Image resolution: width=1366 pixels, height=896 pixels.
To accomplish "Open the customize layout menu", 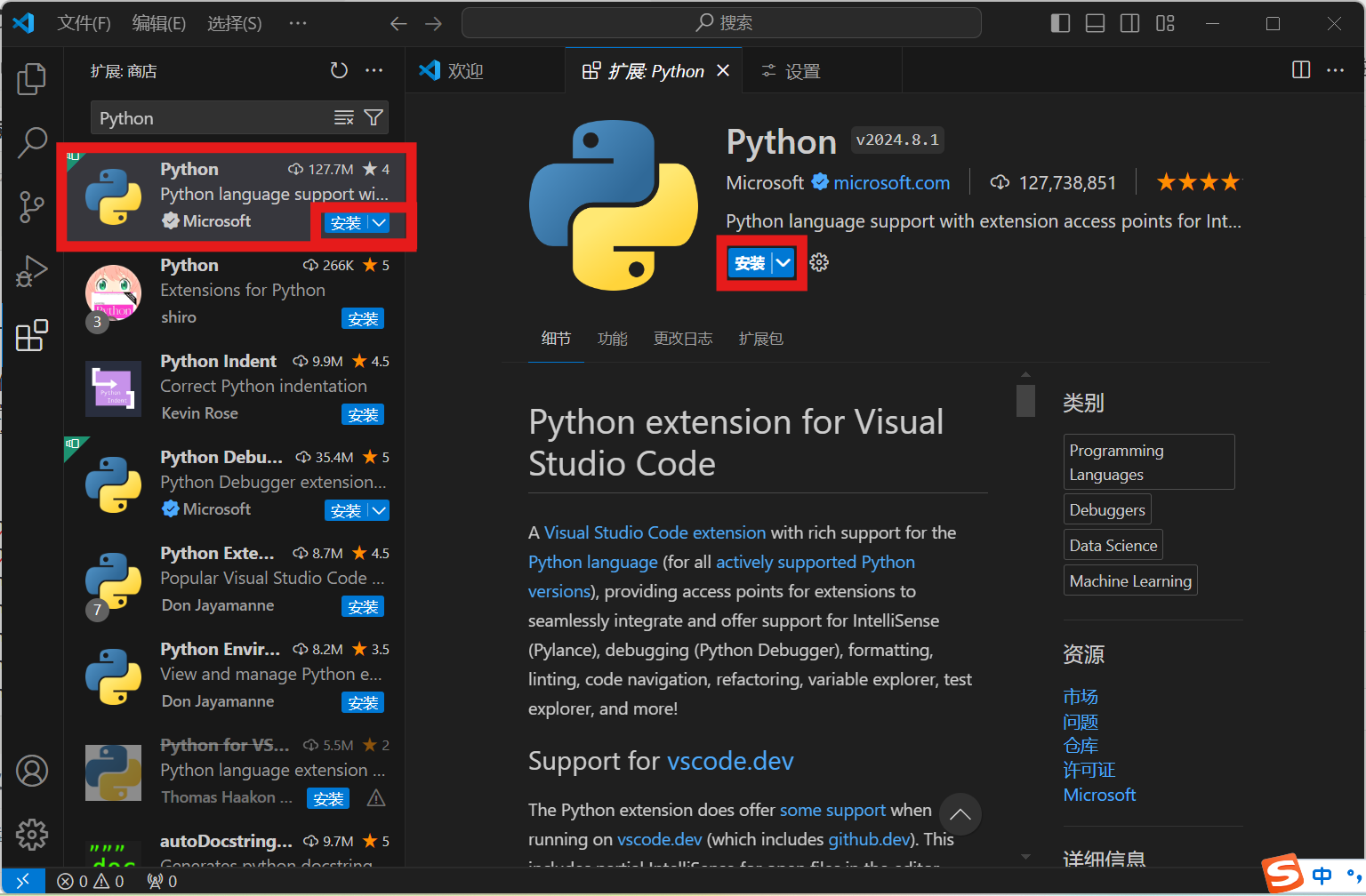I will [1165, 23].
